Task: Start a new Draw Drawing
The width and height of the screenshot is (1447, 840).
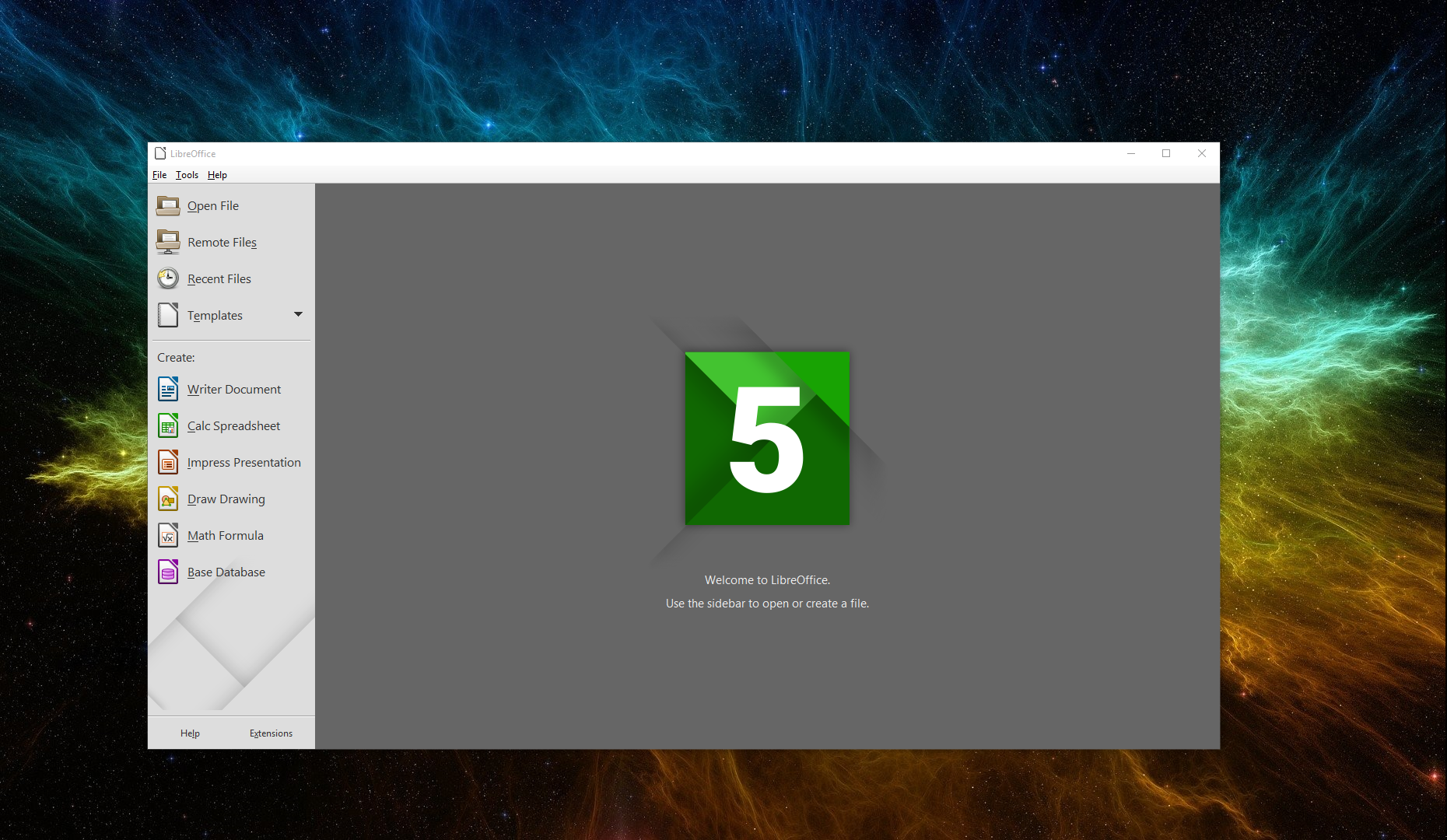Action: tap(226, 499)
